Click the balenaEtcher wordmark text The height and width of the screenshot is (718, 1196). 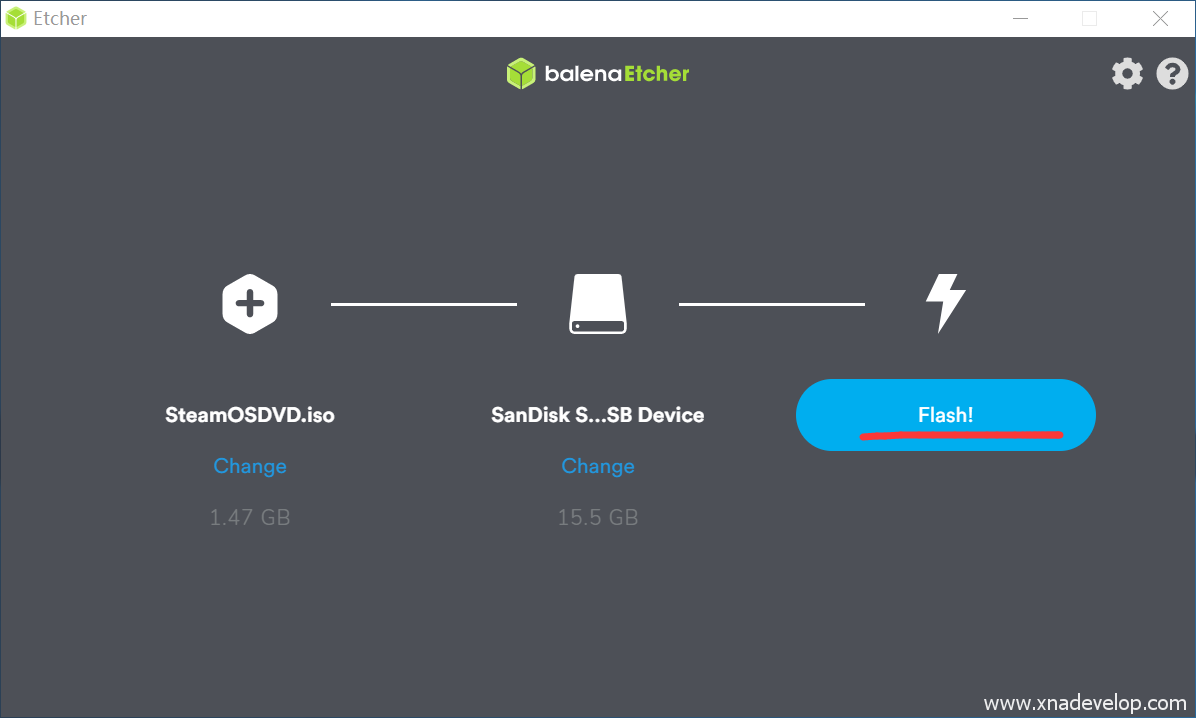point(616,74)
